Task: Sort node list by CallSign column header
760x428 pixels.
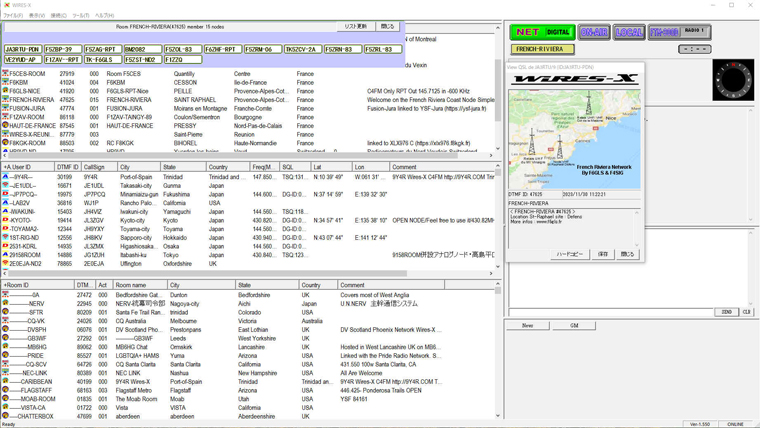Action: (99, 167)
